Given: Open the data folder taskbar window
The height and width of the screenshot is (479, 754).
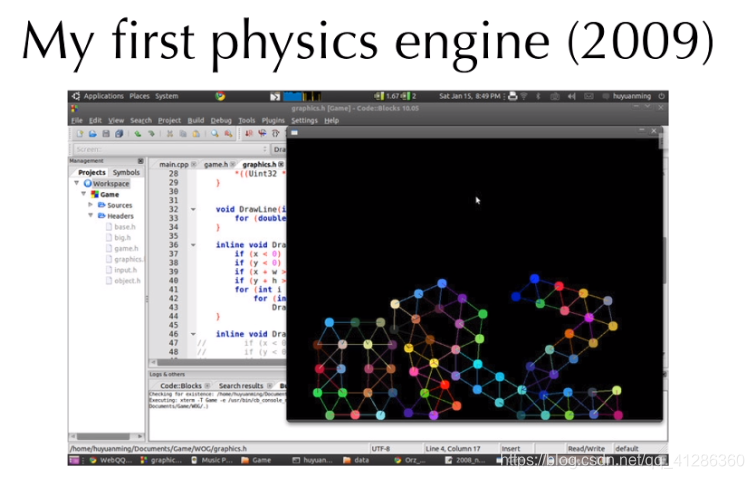Looking at the screenshot, I should click(356, 460).
